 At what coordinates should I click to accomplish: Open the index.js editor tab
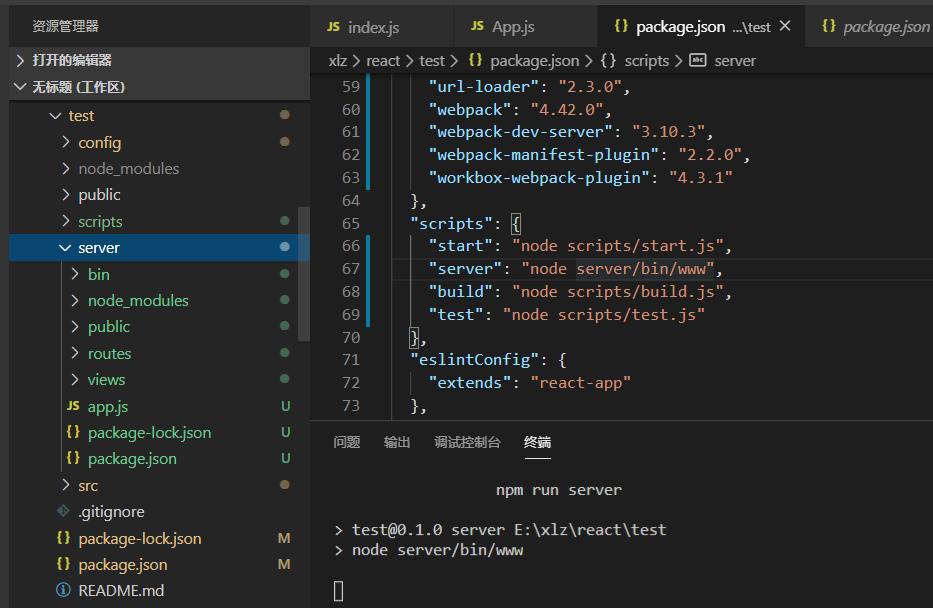coord(381,27)
